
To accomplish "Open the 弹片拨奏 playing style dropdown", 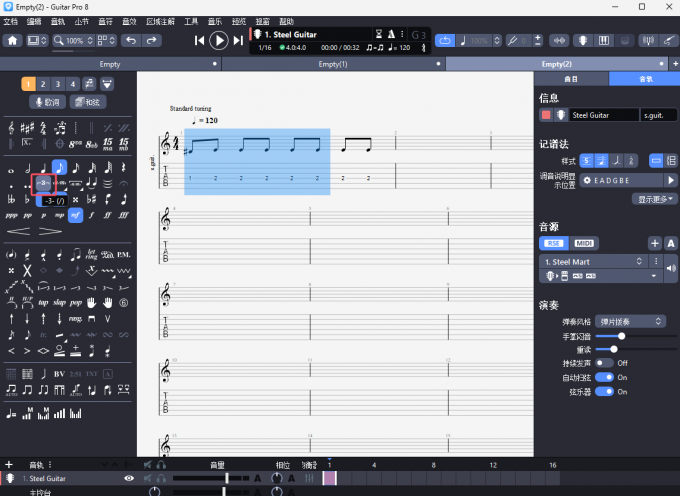I will tap(629, 322).
